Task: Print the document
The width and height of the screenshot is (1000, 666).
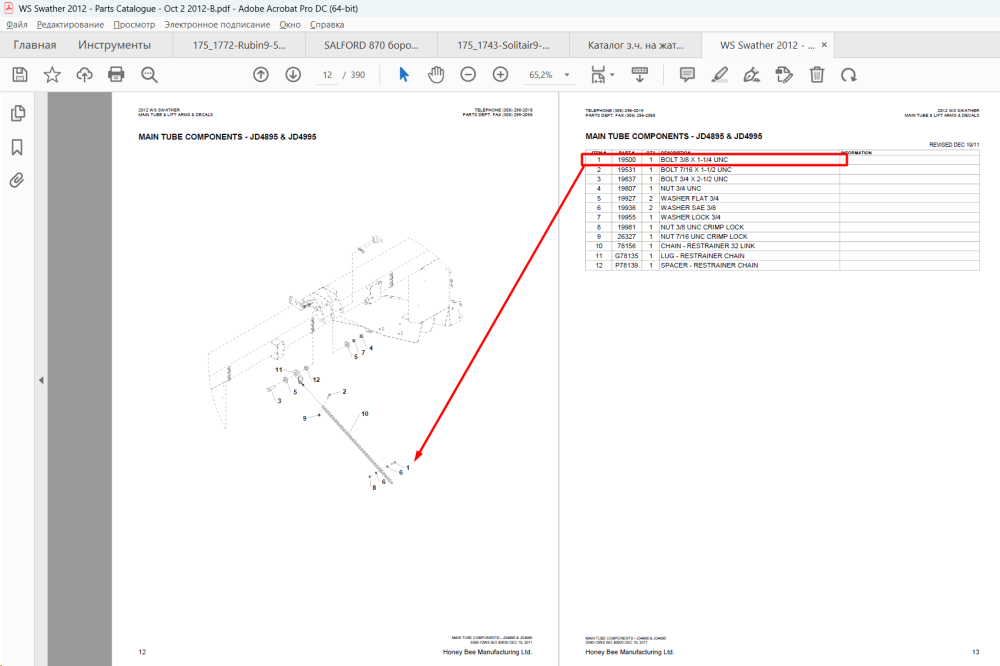Action: coord(116,75)
